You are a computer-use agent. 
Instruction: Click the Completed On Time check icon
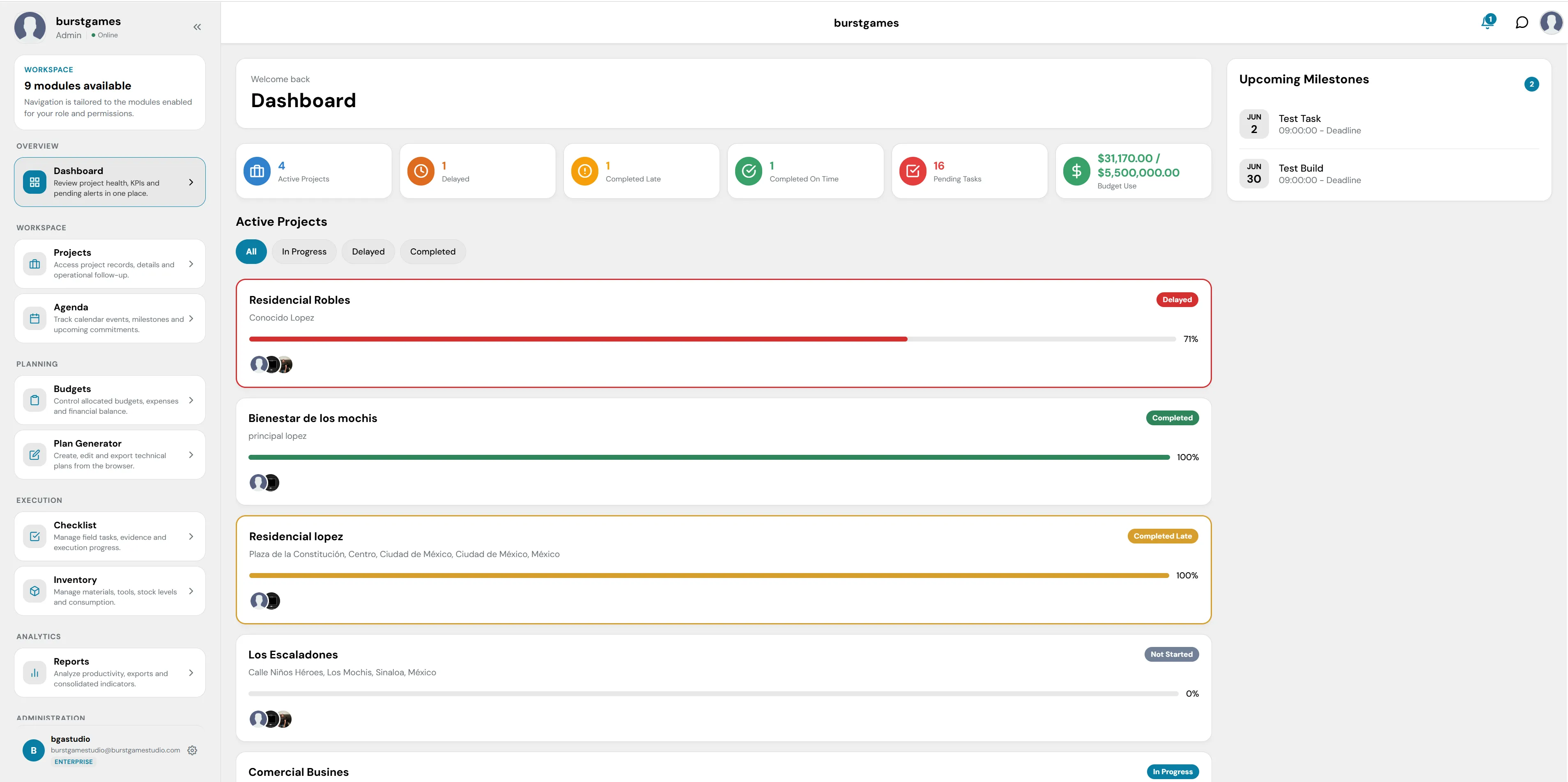(749, 171)
